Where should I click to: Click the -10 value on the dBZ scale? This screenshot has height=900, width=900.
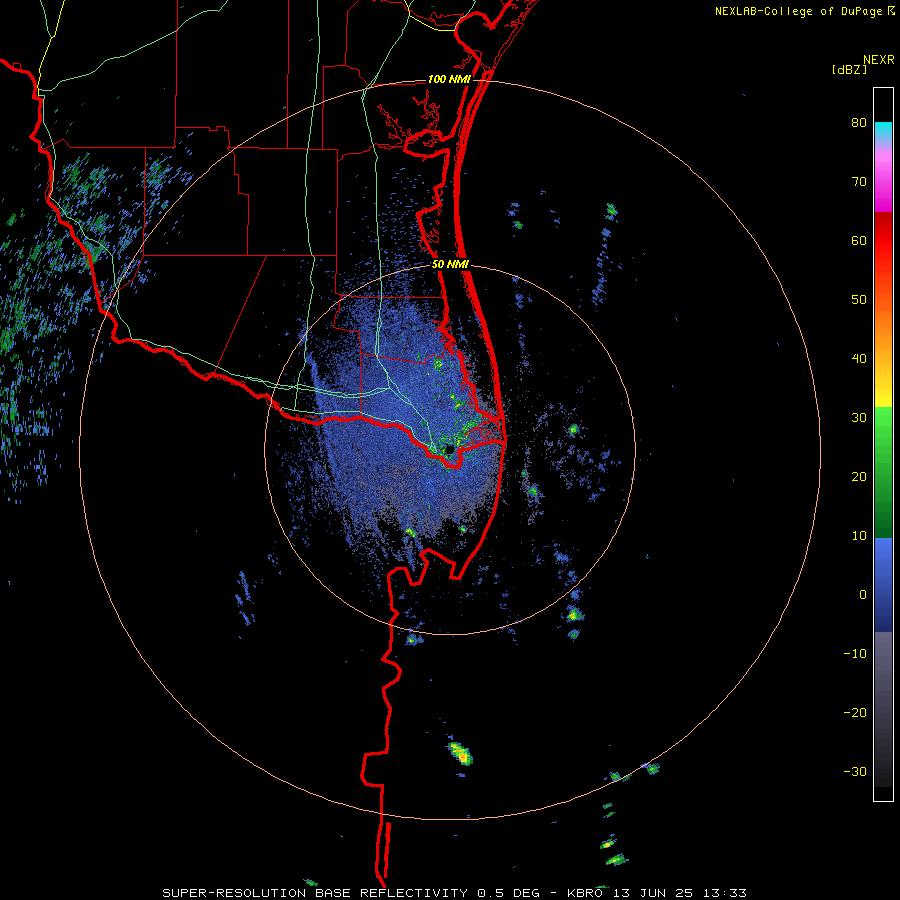[855, 654]
